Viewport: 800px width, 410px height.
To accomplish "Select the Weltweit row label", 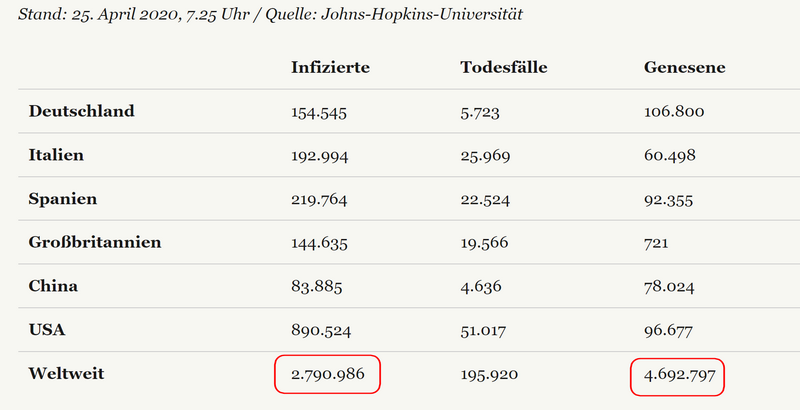I will pyautogui.click(x=66, y=374).
